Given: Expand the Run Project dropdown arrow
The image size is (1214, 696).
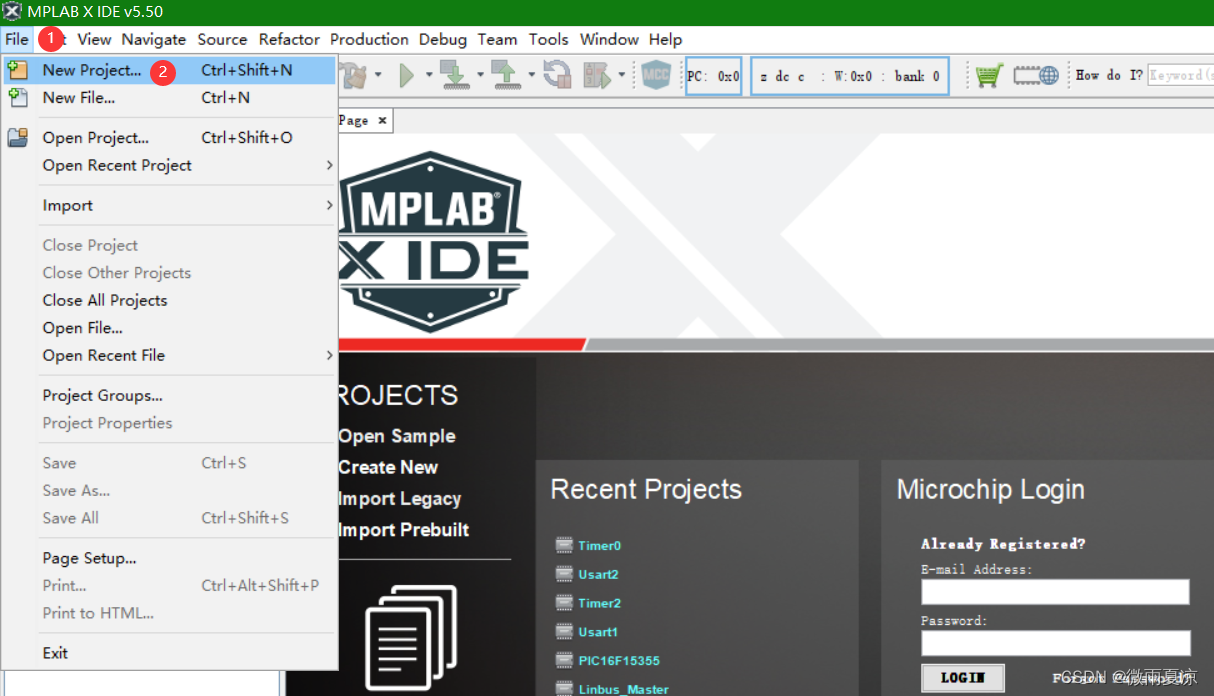Looking at the screenshot, I should tap(429, 75).
